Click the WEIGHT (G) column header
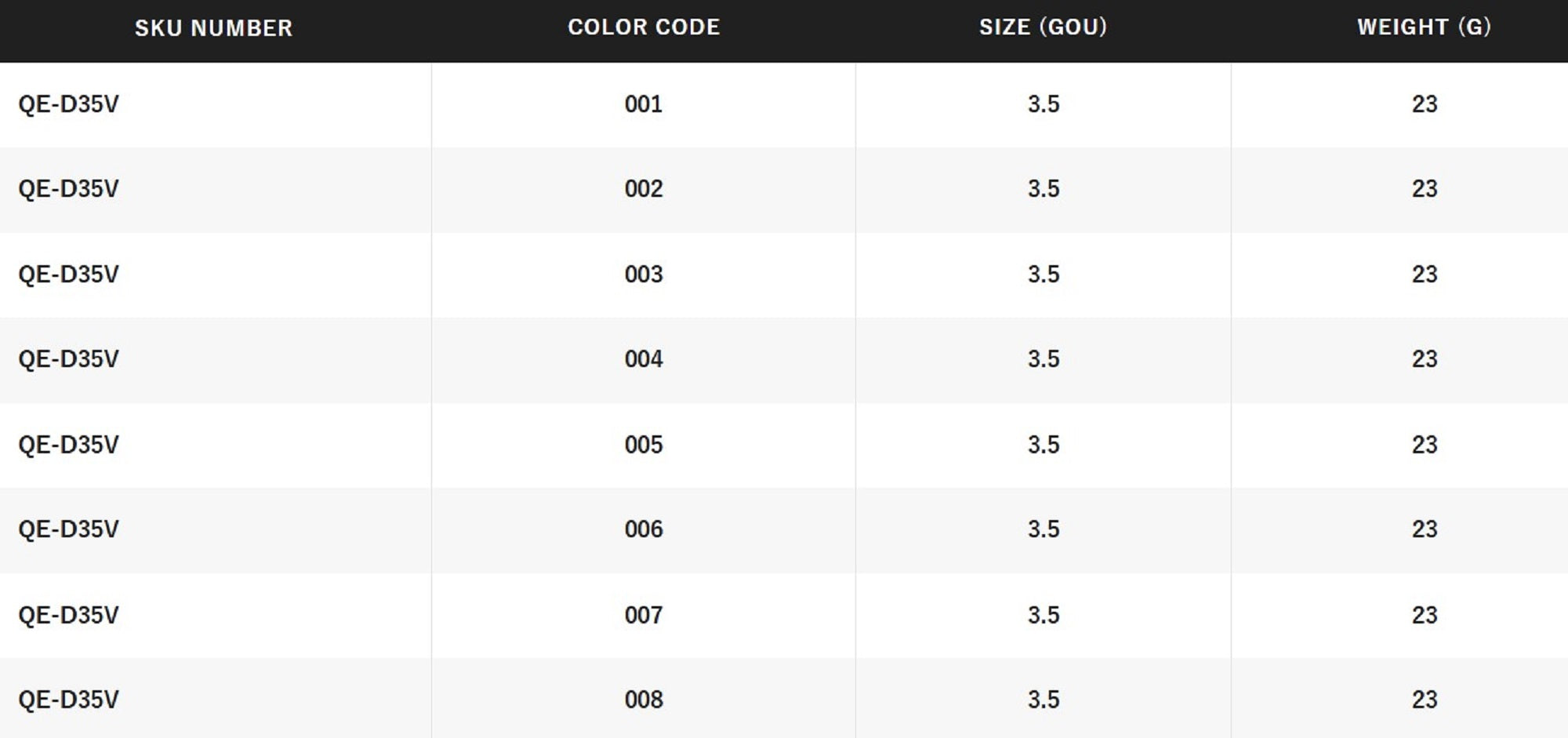Screen dimensions: 1568x738 tap(1424, 27)
